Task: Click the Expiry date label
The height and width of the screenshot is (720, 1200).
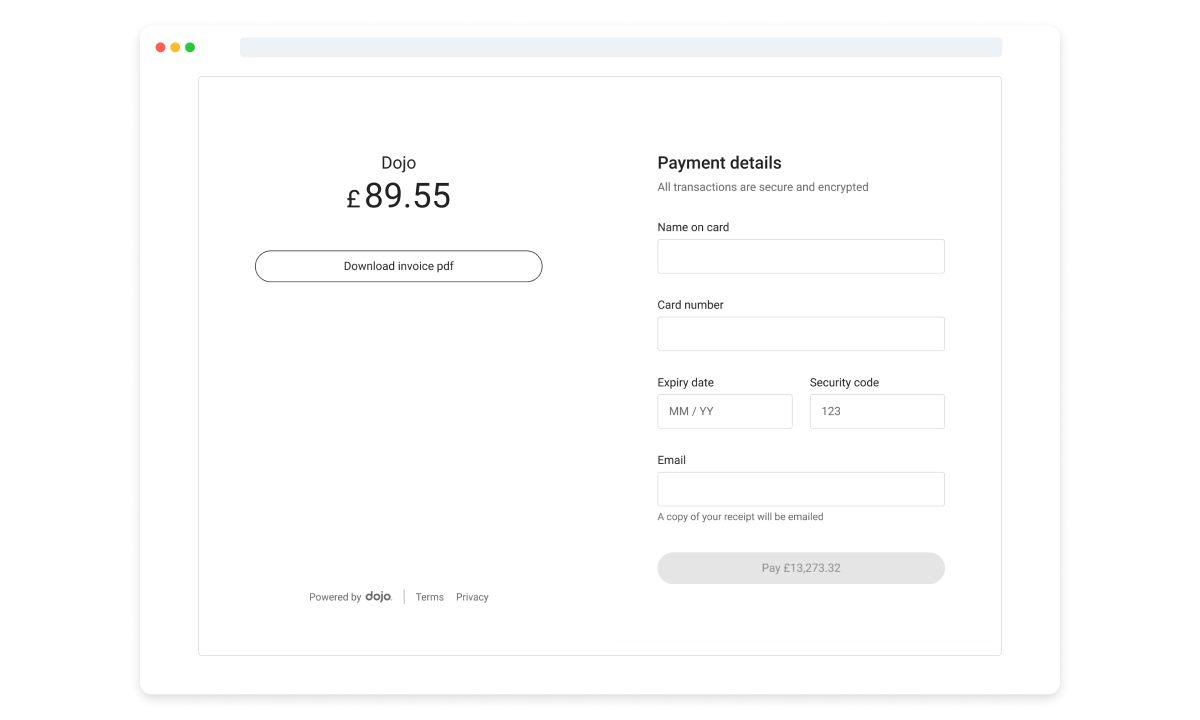Action: [685, 382]
